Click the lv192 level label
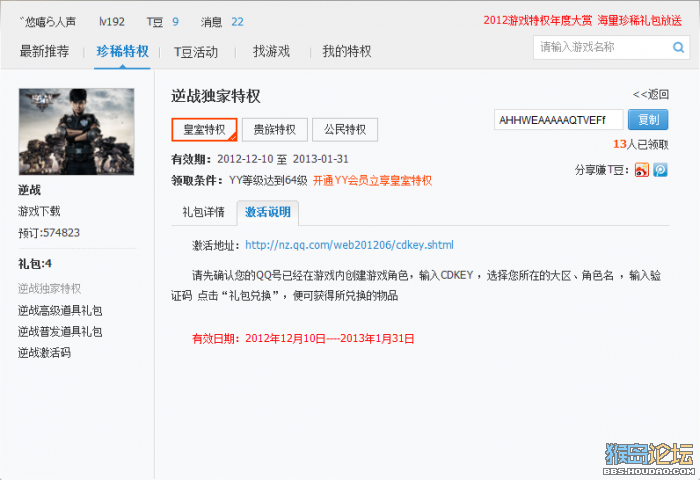 click(112, 22)
